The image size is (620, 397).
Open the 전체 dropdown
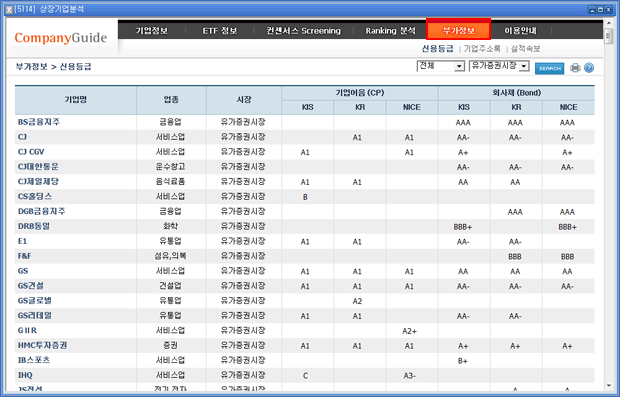pyautogui.click(x=440, y=66)
